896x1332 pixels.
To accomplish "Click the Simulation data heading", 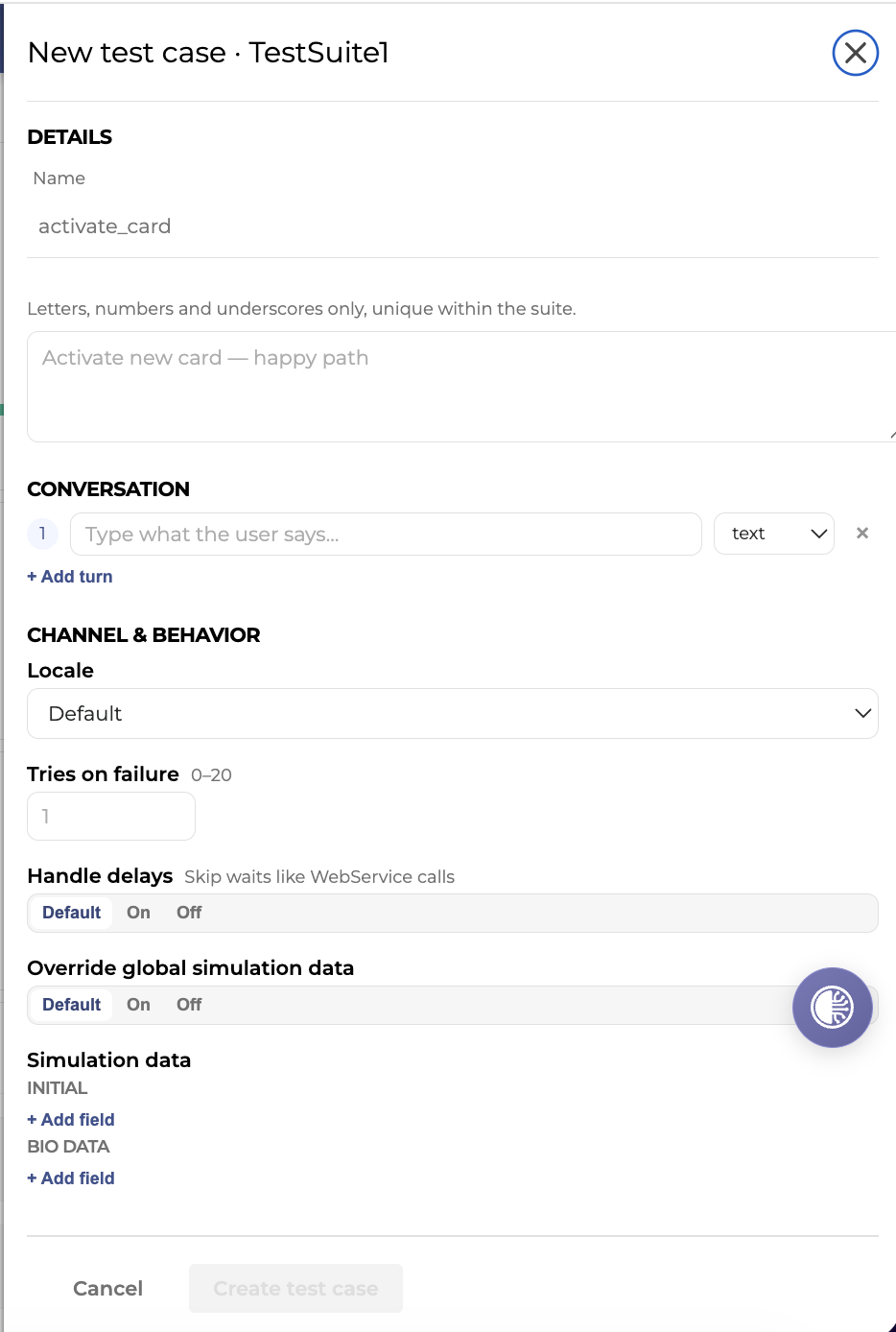I will (109, 1060).
